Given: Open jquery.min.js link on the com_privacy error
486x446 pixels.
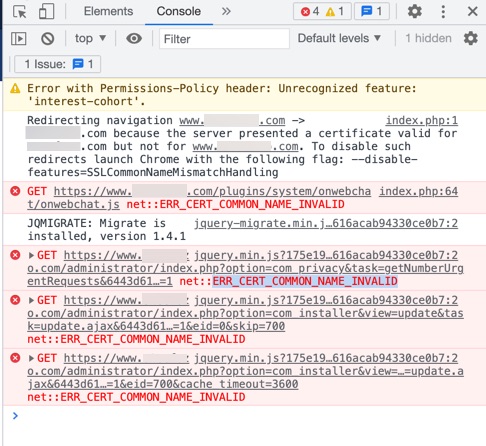Looking at the screenshot, I should click(326, 255).
